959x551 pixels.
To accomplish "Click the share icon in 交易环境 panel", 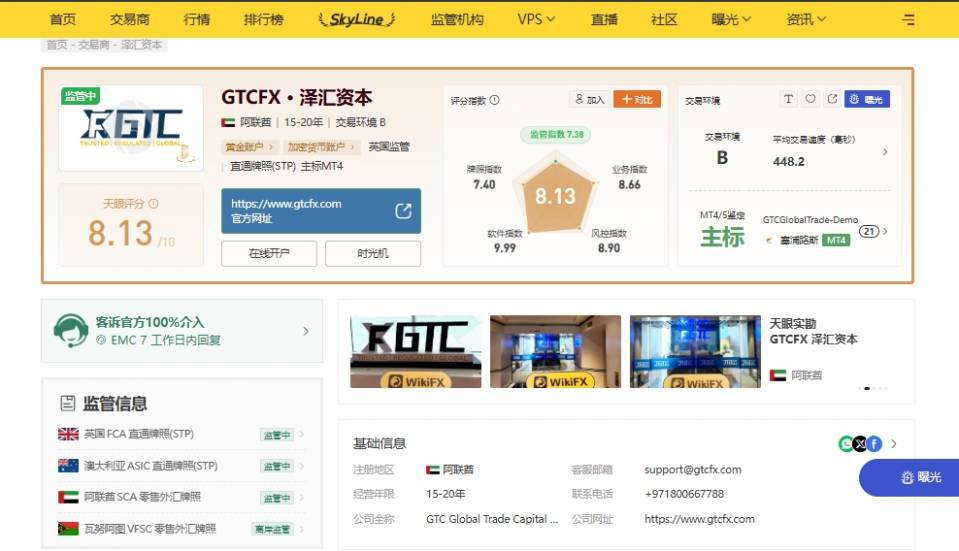I will pyautogui.click(x=832, y=99).
